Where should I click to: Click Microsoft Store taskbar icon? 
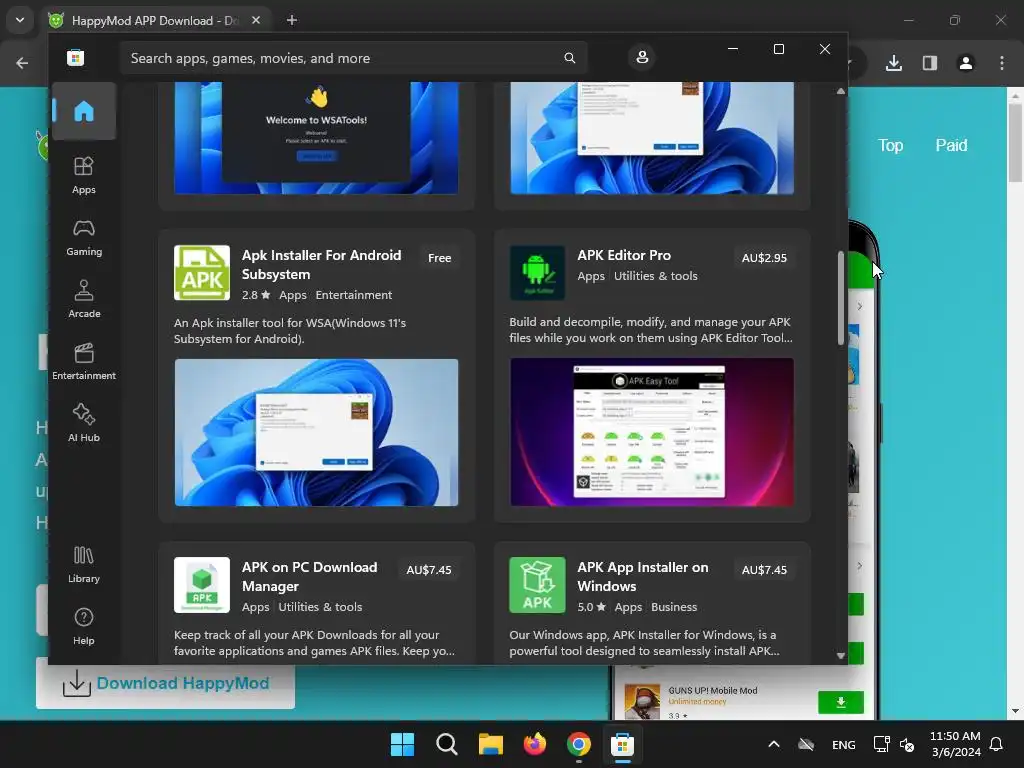[622, 744]
